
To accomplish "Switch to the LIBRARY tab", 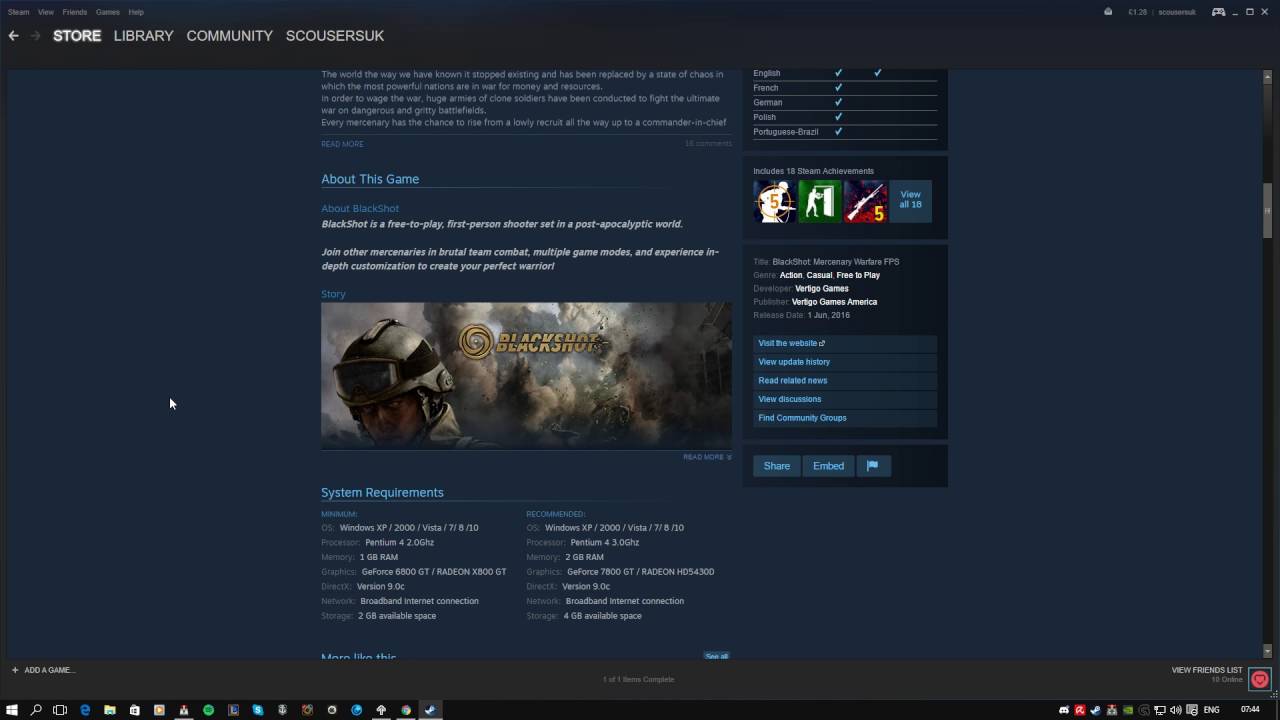I will tap(143, 36).
